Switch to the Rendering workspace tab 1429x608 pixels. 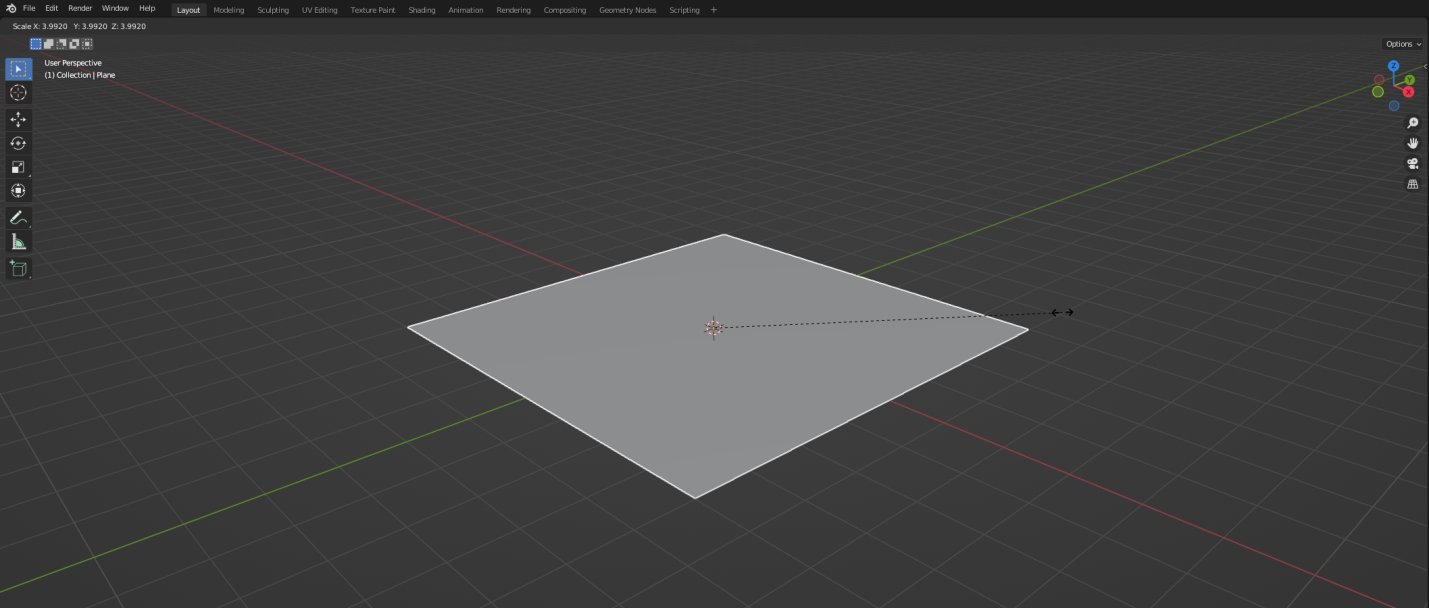(x=514, y=10)
